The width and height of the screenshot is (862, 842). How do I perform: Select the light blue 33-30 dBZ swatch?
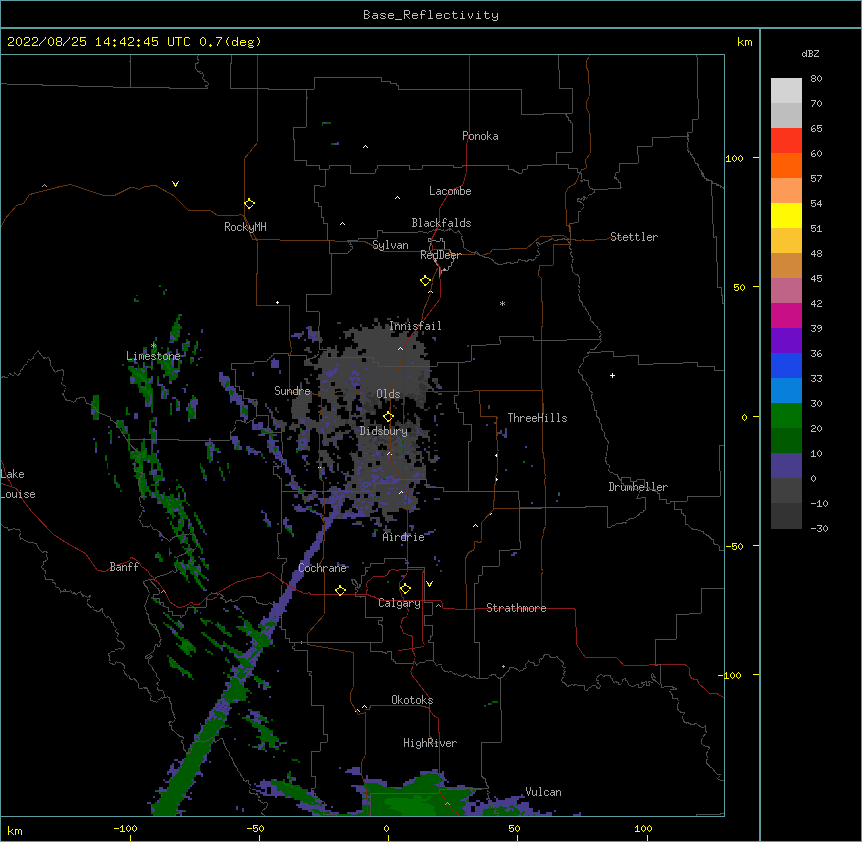pos(786,391)
